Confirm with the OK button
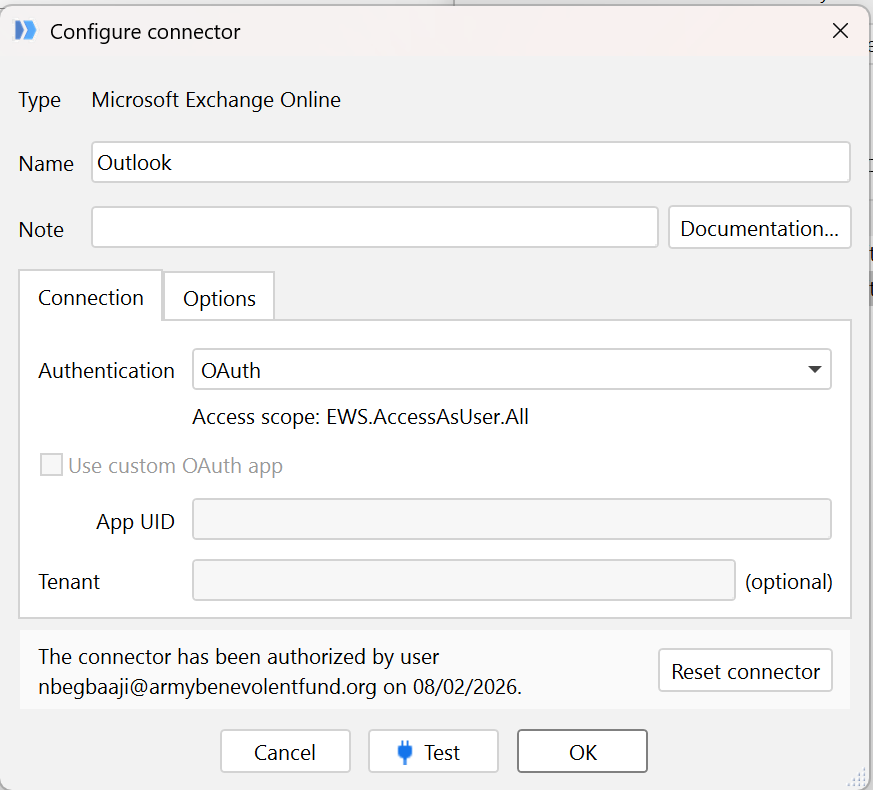Screen dimensions: 873x790 [582, 752]
